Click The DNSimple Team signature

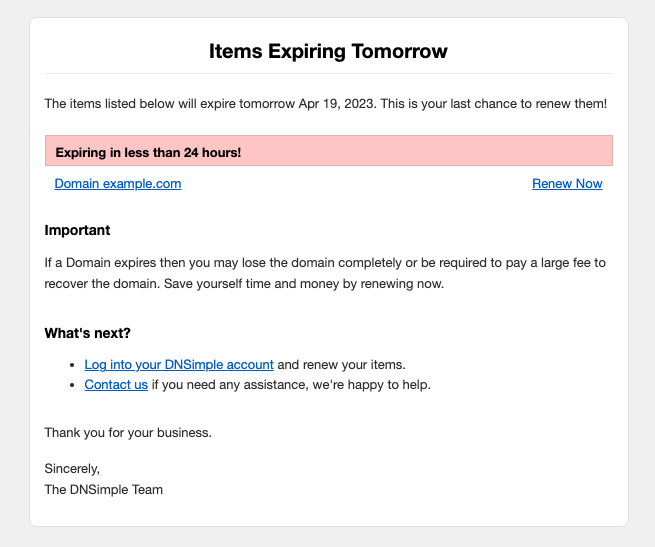(103, 490)
